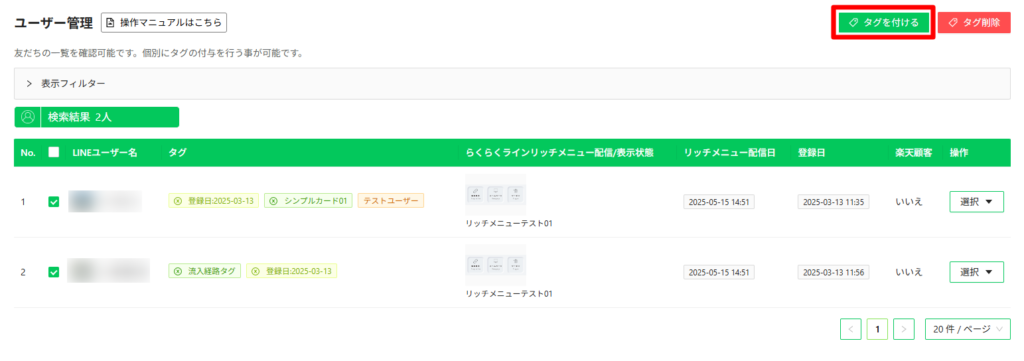Open the 操作マニュアルはこちら manual link

click(x=164, y=23)
